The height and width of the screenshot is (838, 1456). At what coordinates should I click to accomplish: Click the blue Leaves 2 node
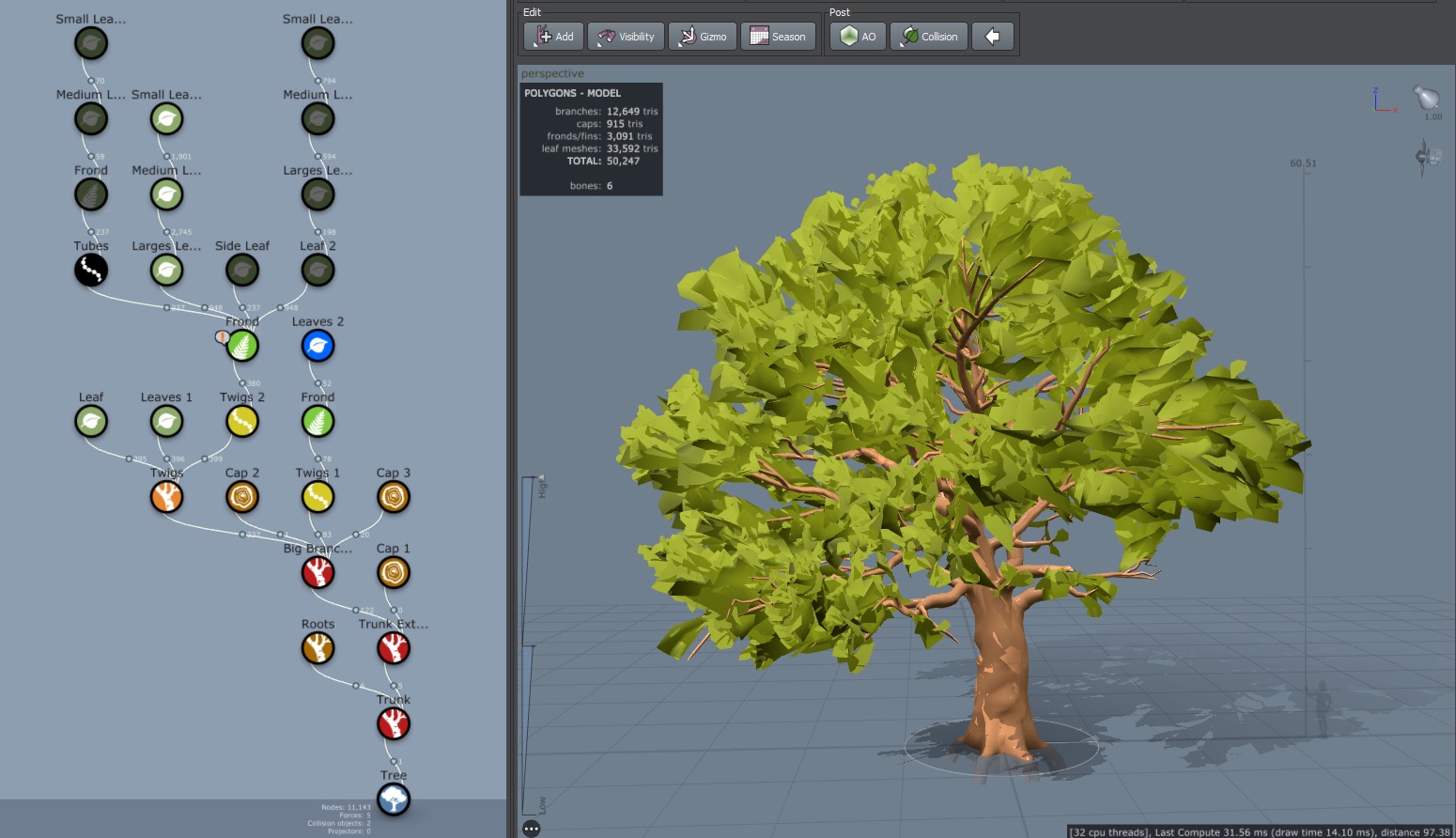[x=318, y=346]
